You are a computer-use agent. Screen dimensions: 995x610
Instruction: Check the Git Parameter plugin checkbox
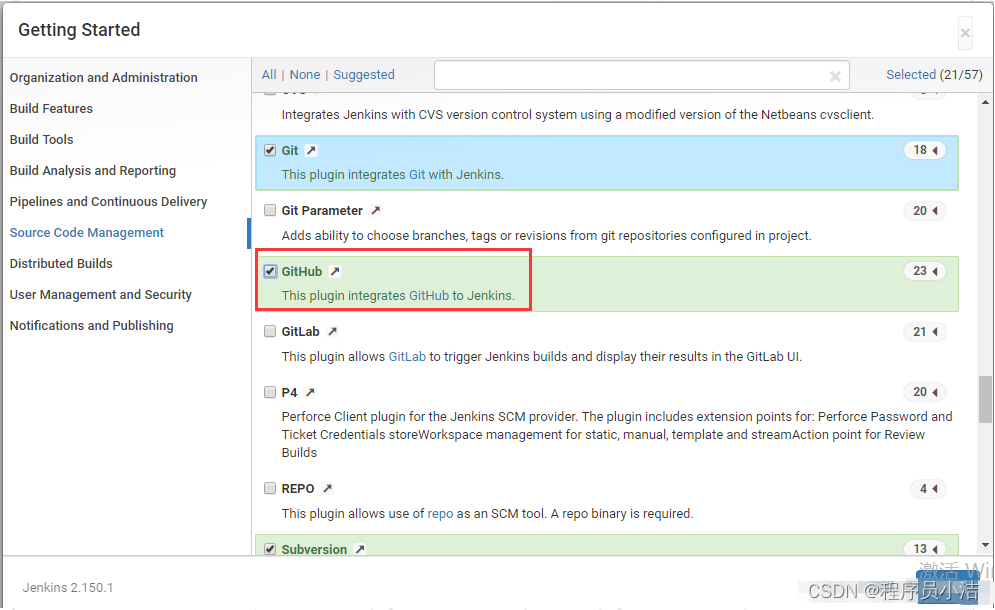[x=270, y=210]
